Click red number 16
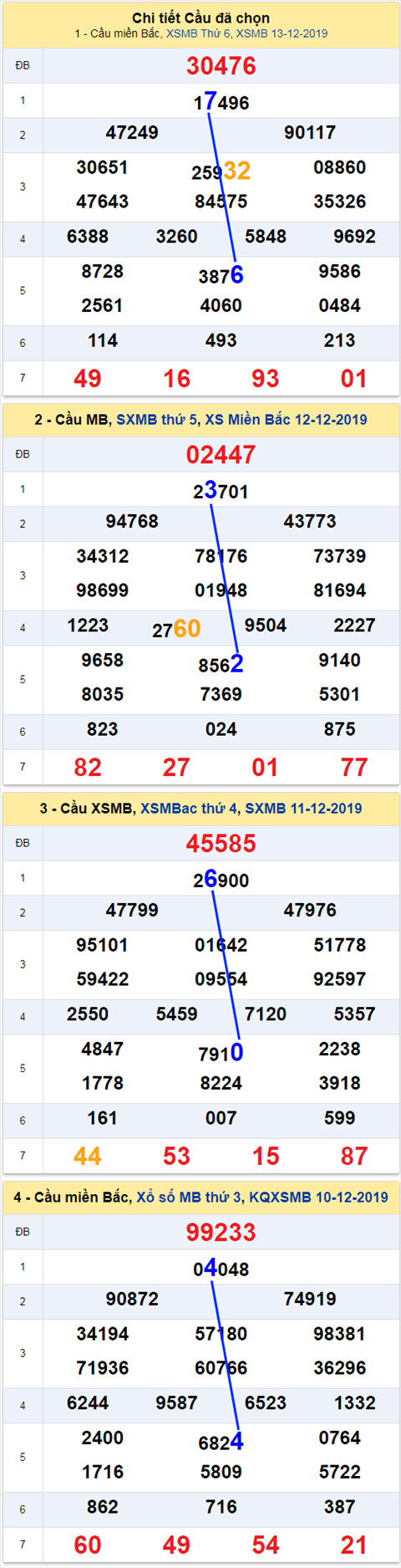The width and height of the screenshot is (401, 1568). 176,379
